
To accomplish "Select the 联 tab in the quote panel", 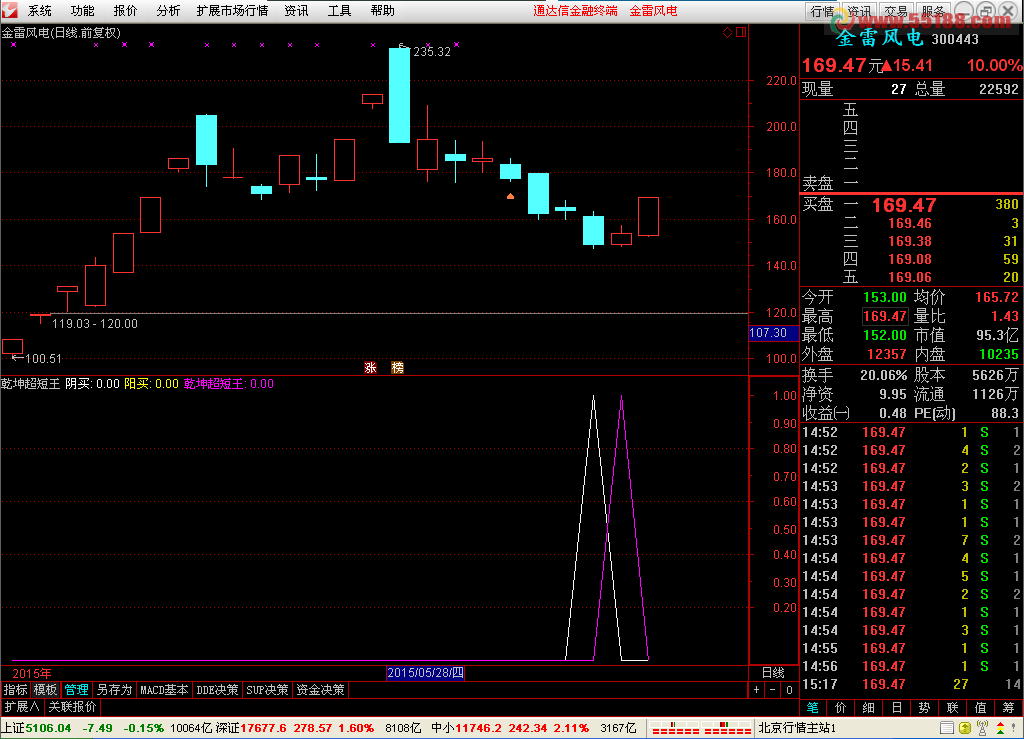I will coord(952,708).
